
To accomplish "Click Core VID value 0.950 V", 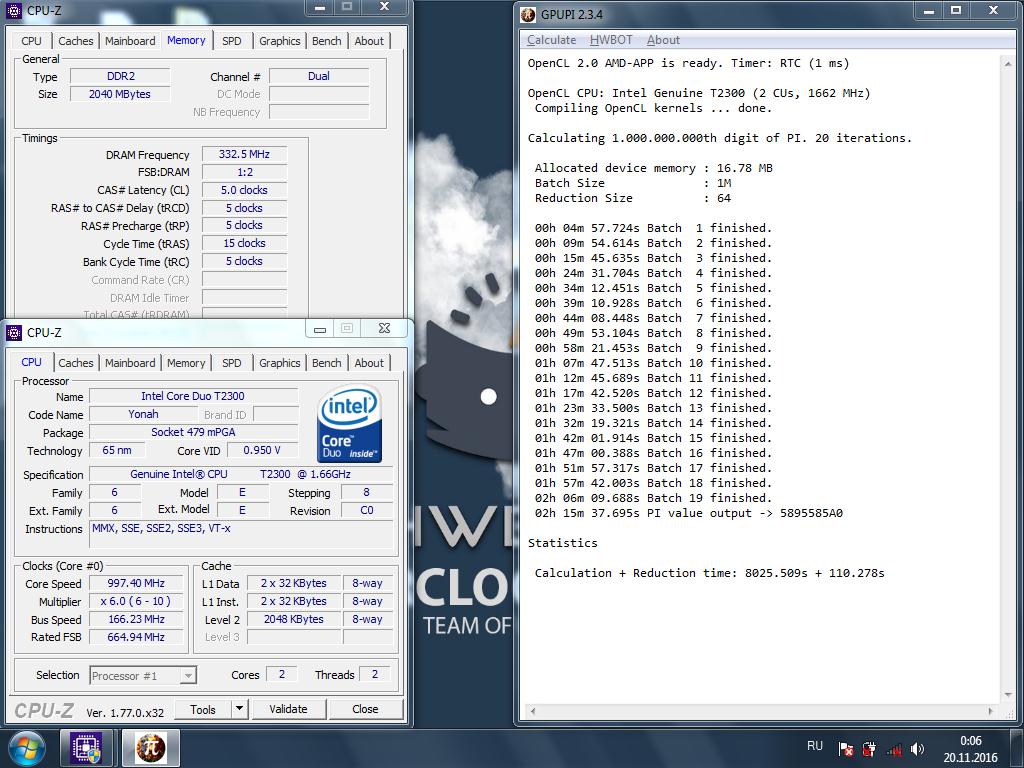I will click(x=262, y=451).
